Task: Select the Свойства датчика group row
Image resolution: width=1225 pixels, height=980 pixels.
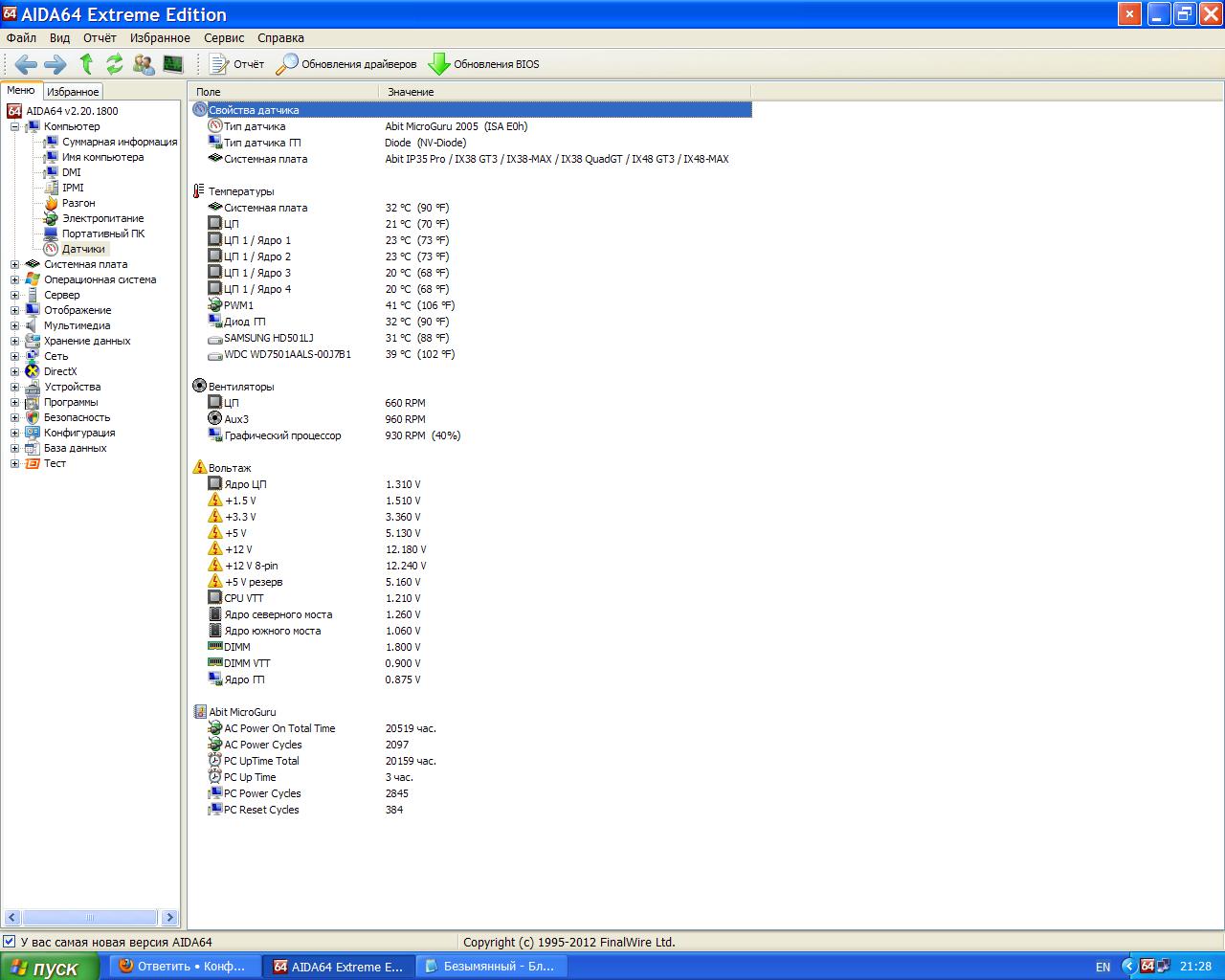Action: pyautogui.click(x=471, y=110)
